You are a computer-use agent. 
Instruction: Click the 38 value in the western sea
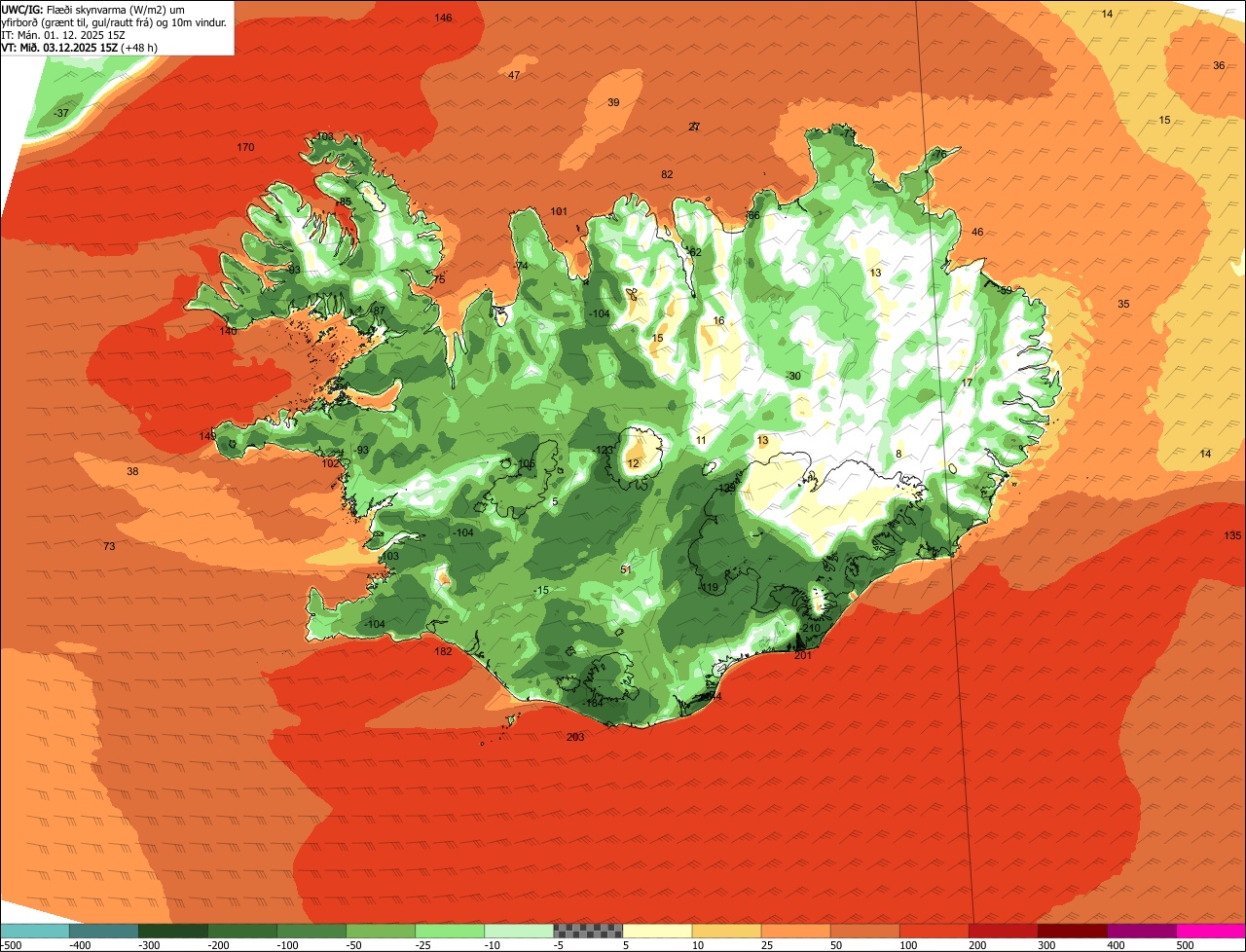pyautogui.click(x=132, y=471)
